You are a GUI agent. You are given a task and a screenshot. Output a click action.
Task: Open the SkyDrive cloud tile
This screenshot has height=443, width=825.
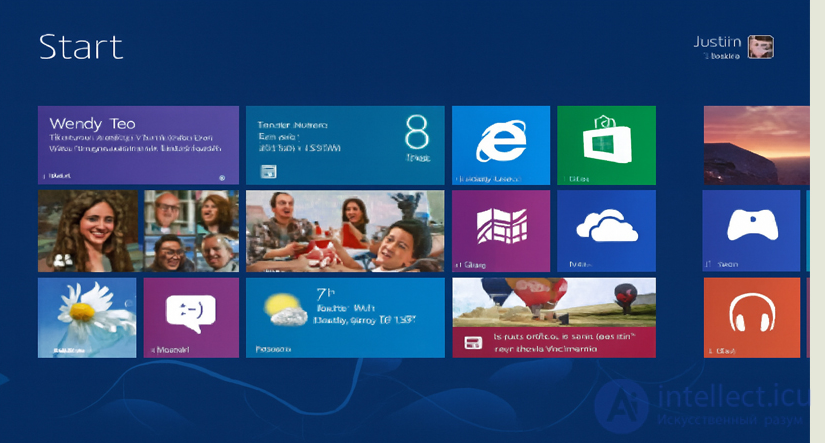(x=606, y=231)
